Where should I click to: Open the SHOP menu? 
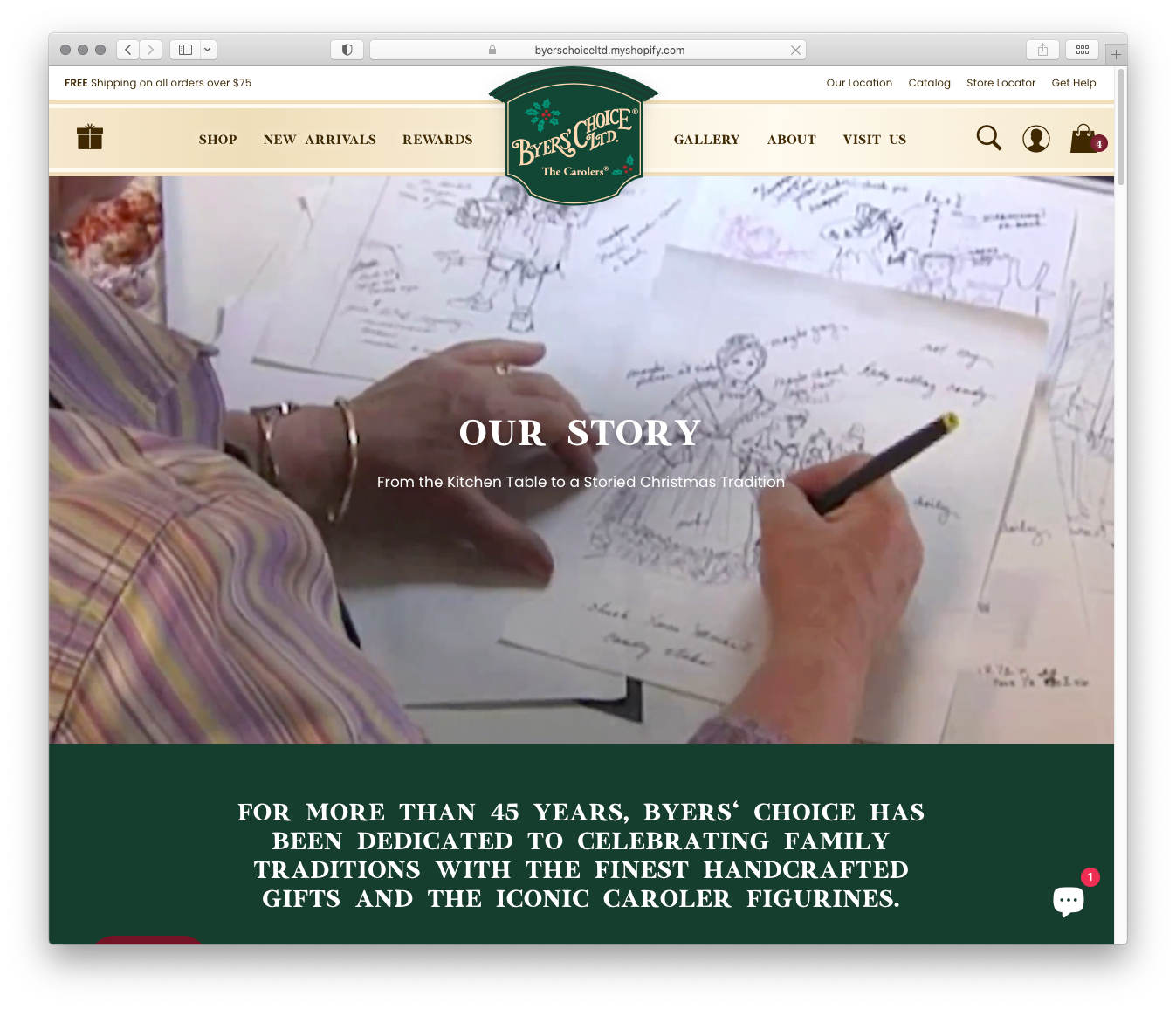[217, 140]
